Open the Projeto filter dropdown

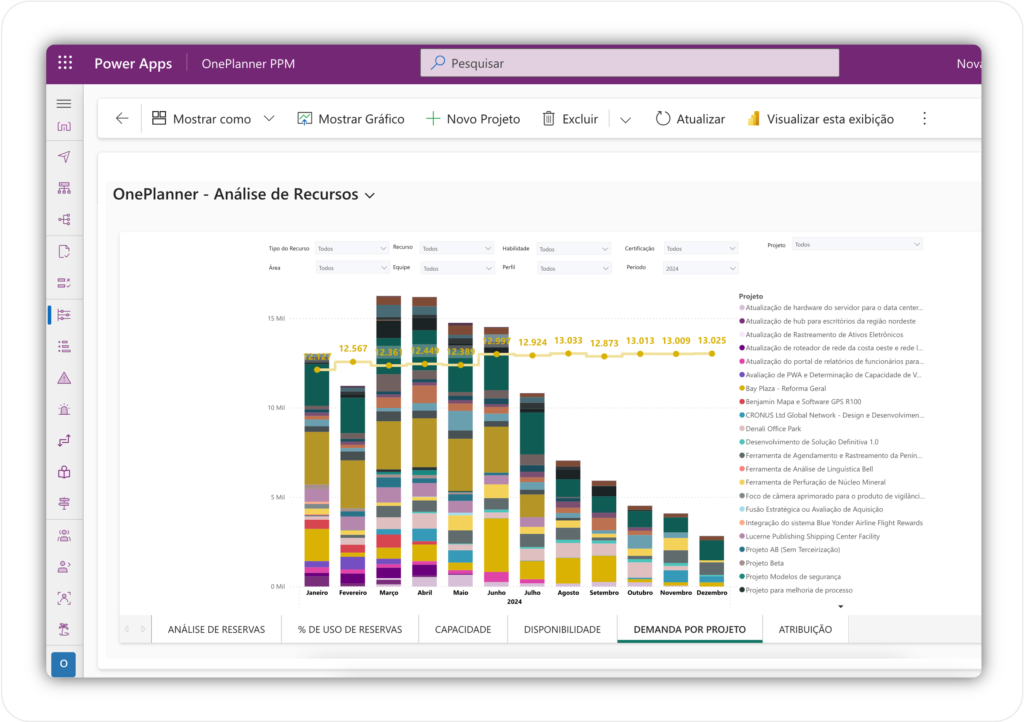click(x=857, y=245)
